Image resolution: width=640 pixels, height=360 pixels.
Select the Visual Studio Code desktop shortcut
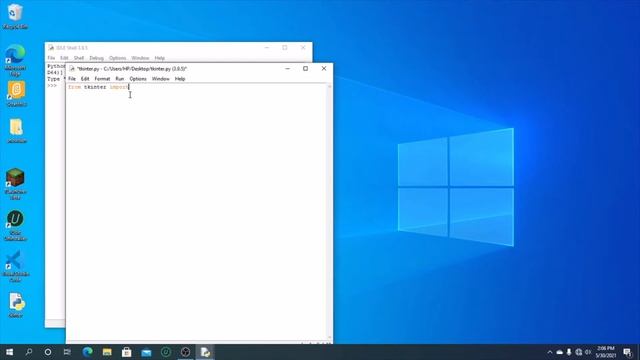click(x=15, y=266)
